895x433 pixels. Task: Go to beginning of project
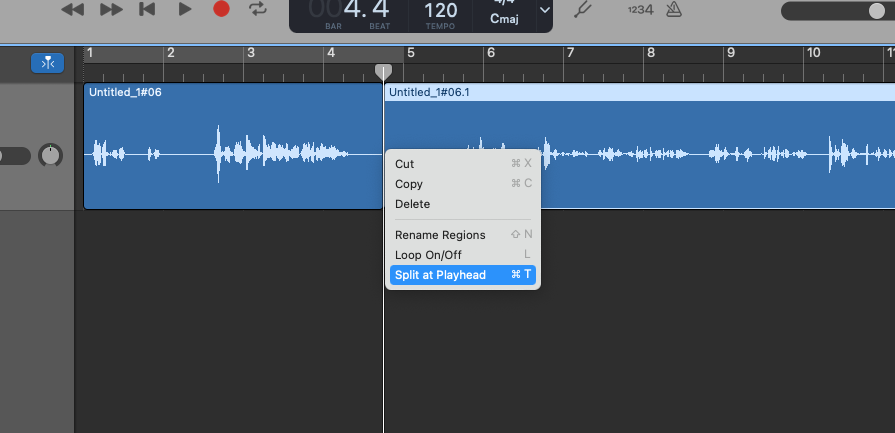click(x=147, y=9)
